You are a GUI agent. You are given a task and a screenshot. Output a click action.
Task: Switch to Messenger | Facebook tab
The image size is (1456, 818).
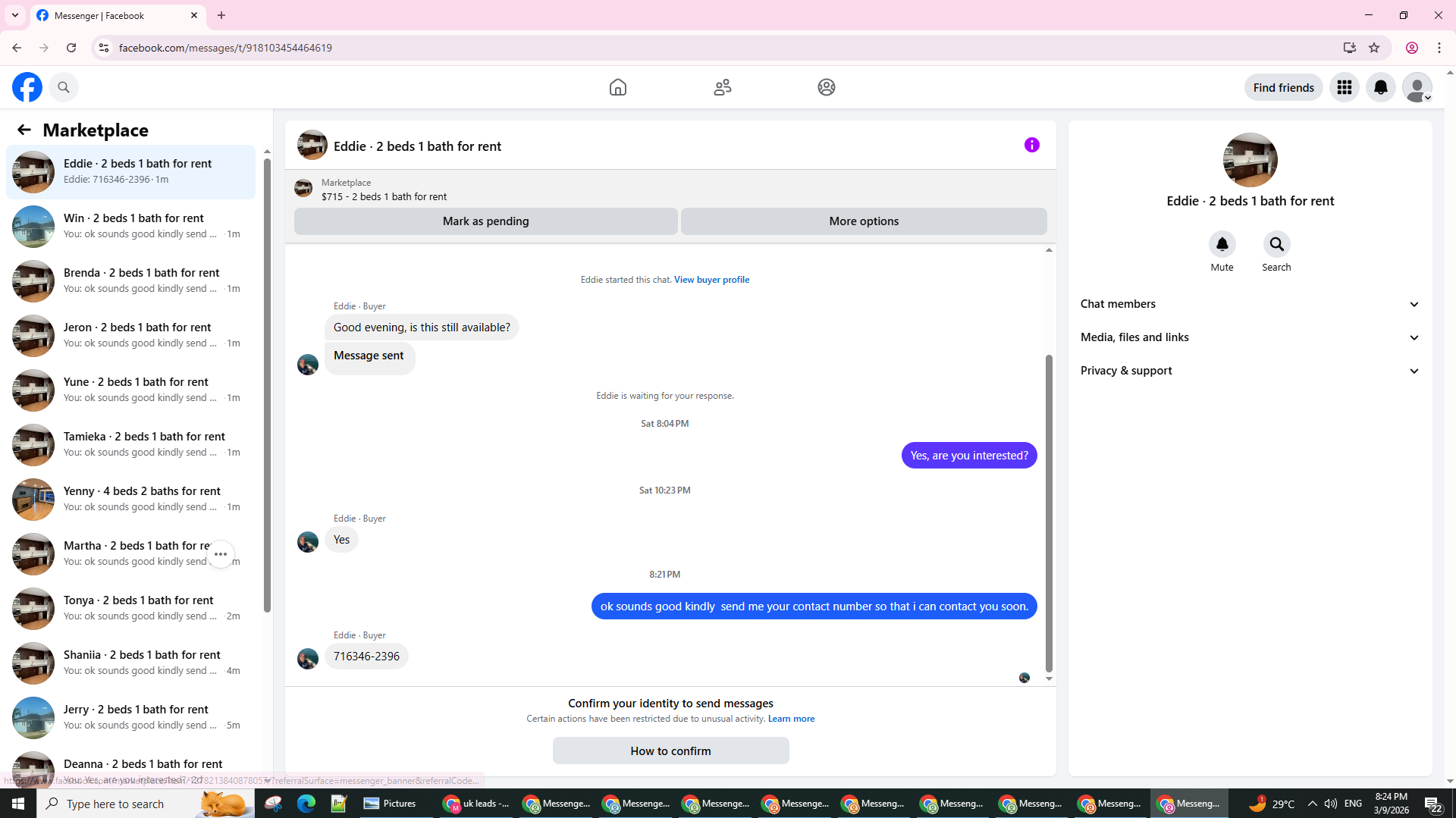(x=118, y=15)
